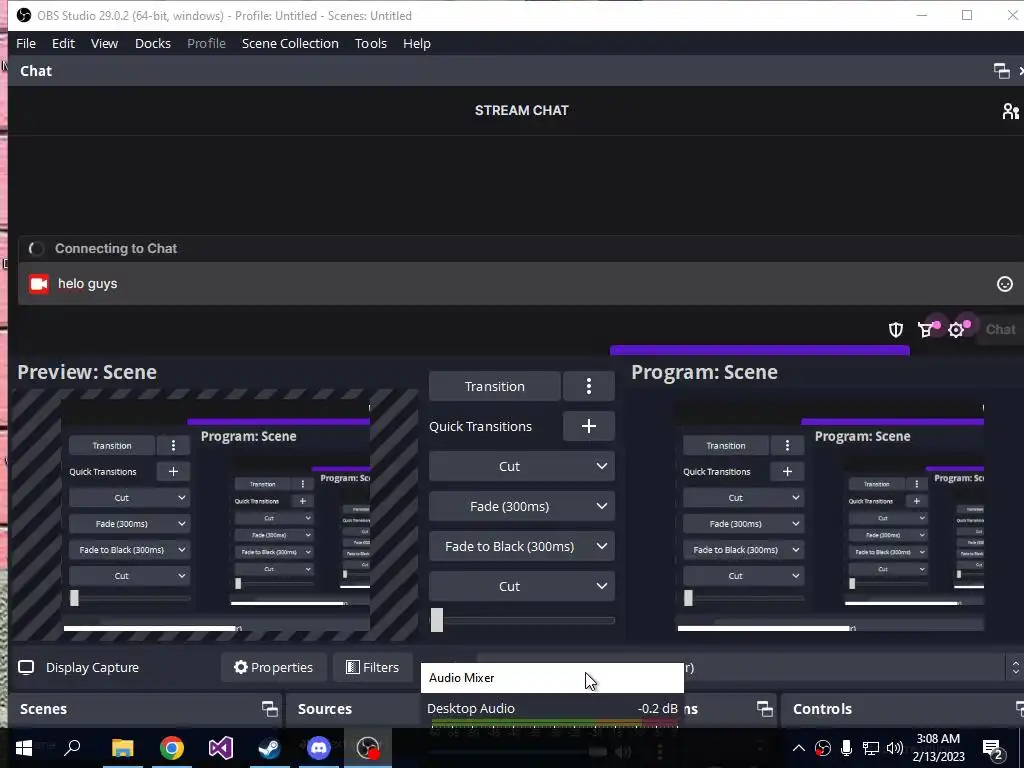The height and width of the screenshot is (768, 1024).
Task: Click the Transition button
Action: click(x=494, y=387)
